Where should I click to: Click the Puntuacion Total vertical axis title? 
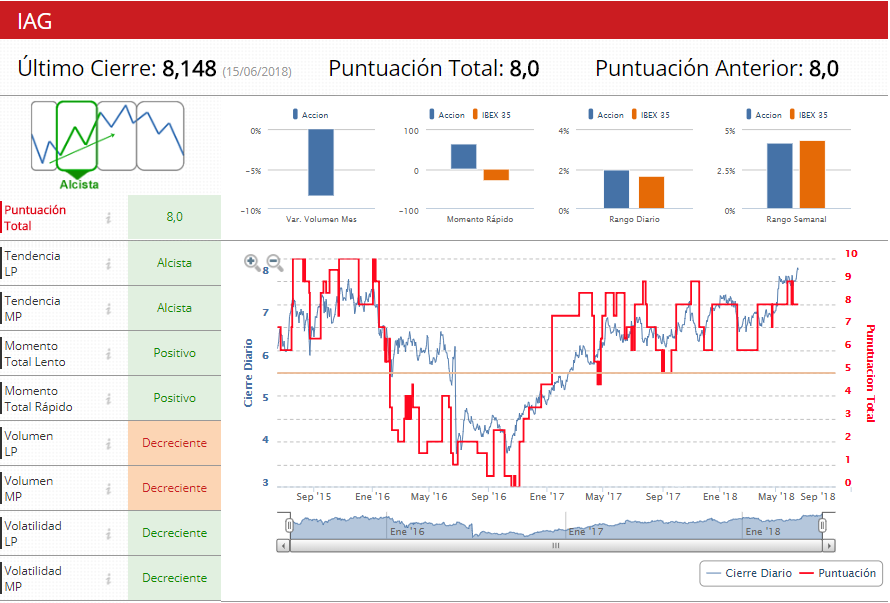[870, 373]
